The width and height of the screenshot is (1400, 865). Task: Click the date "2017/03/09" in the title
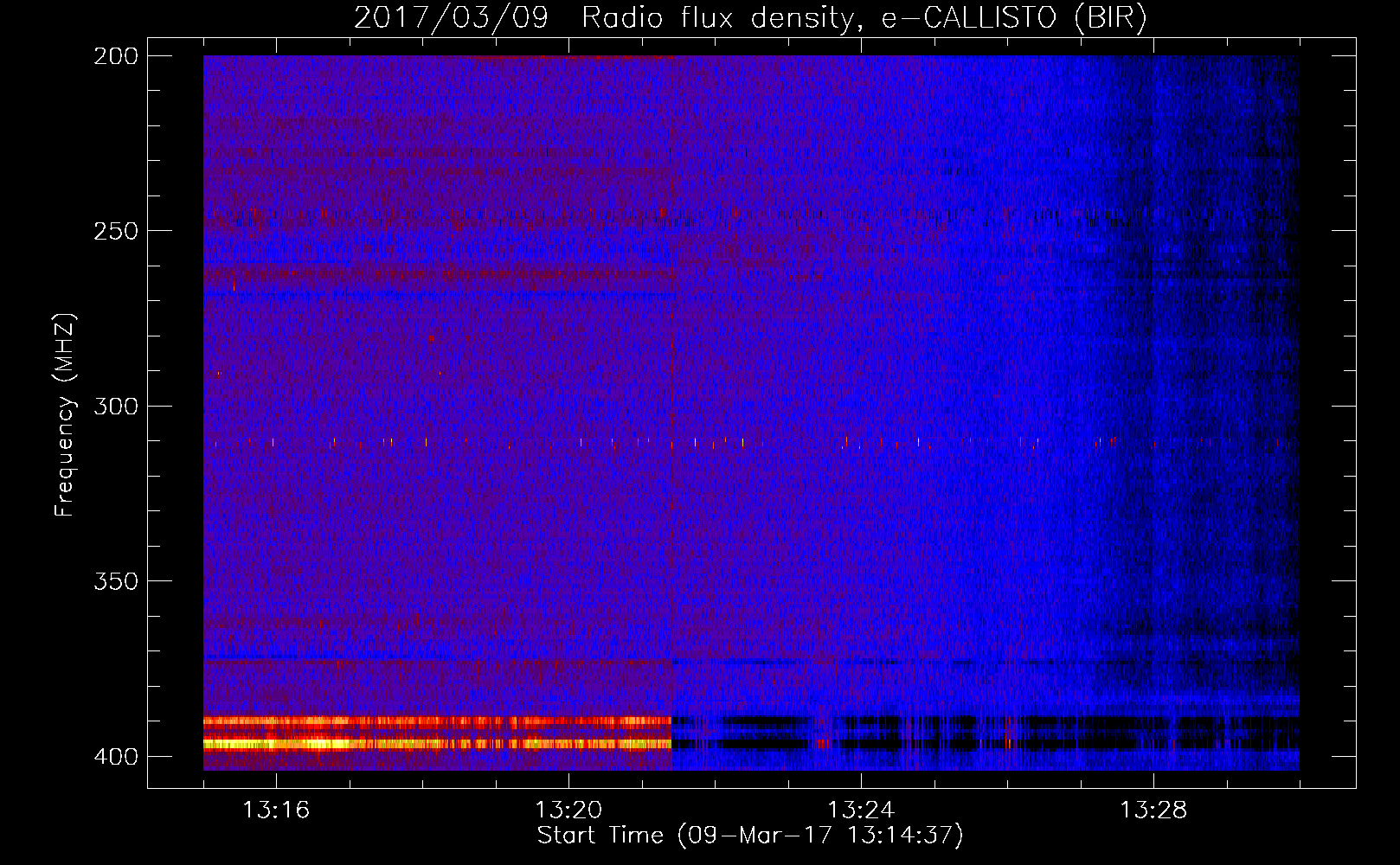451,18
